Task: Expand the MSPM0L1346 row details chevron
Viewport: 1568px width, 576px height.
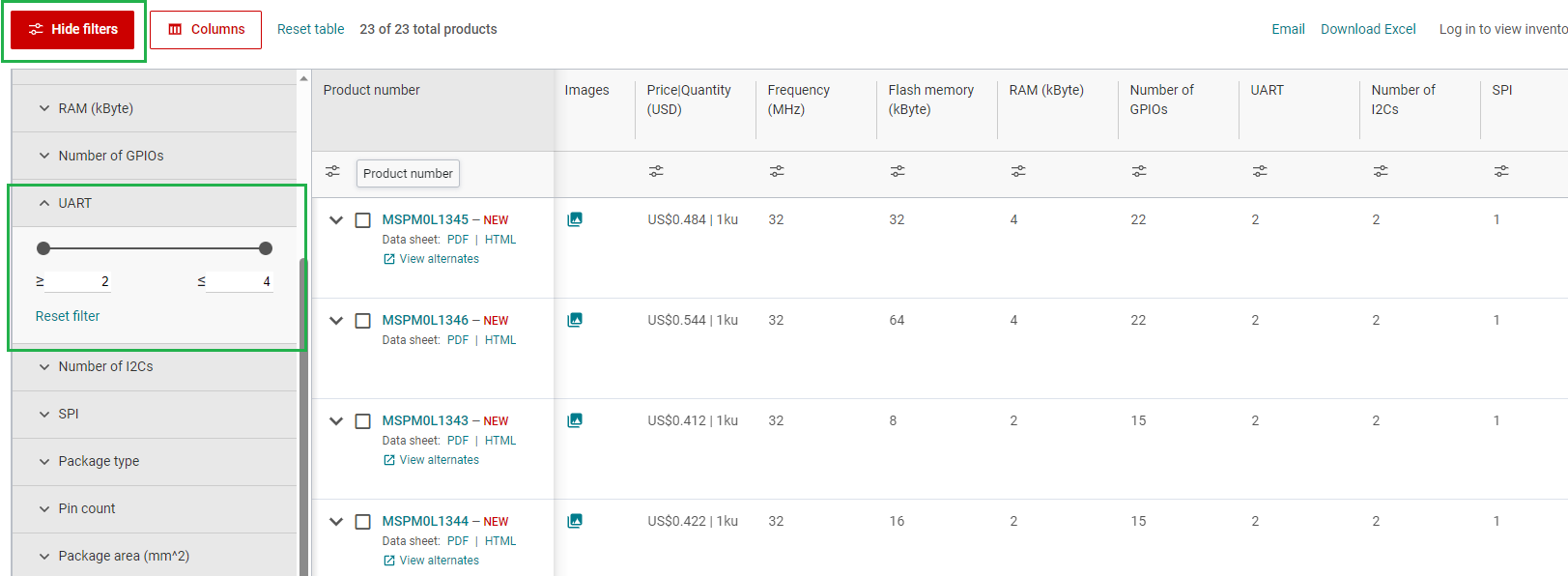Action: tap(336, 321)
